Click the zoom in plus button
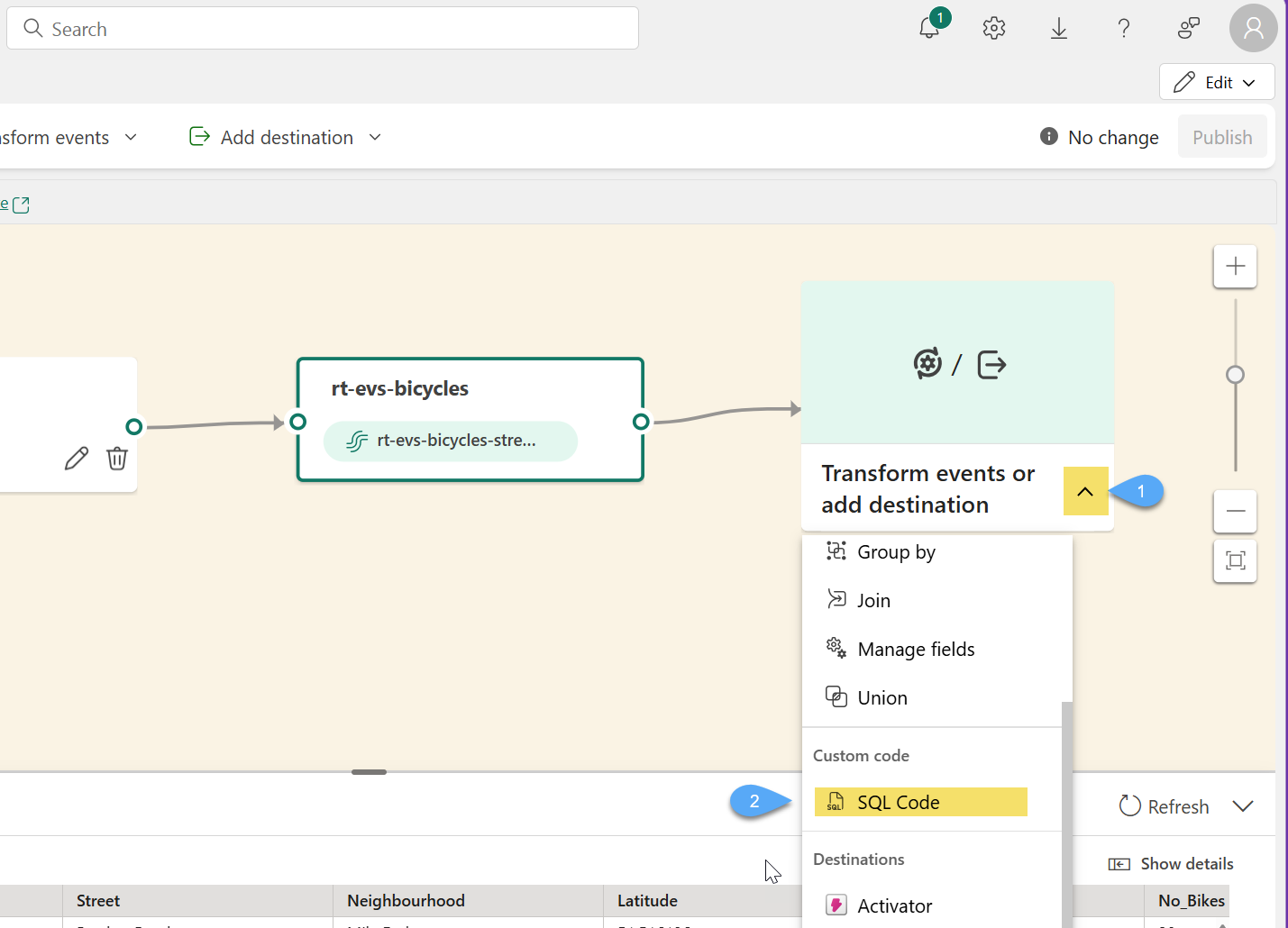 tap(1235, 267)
